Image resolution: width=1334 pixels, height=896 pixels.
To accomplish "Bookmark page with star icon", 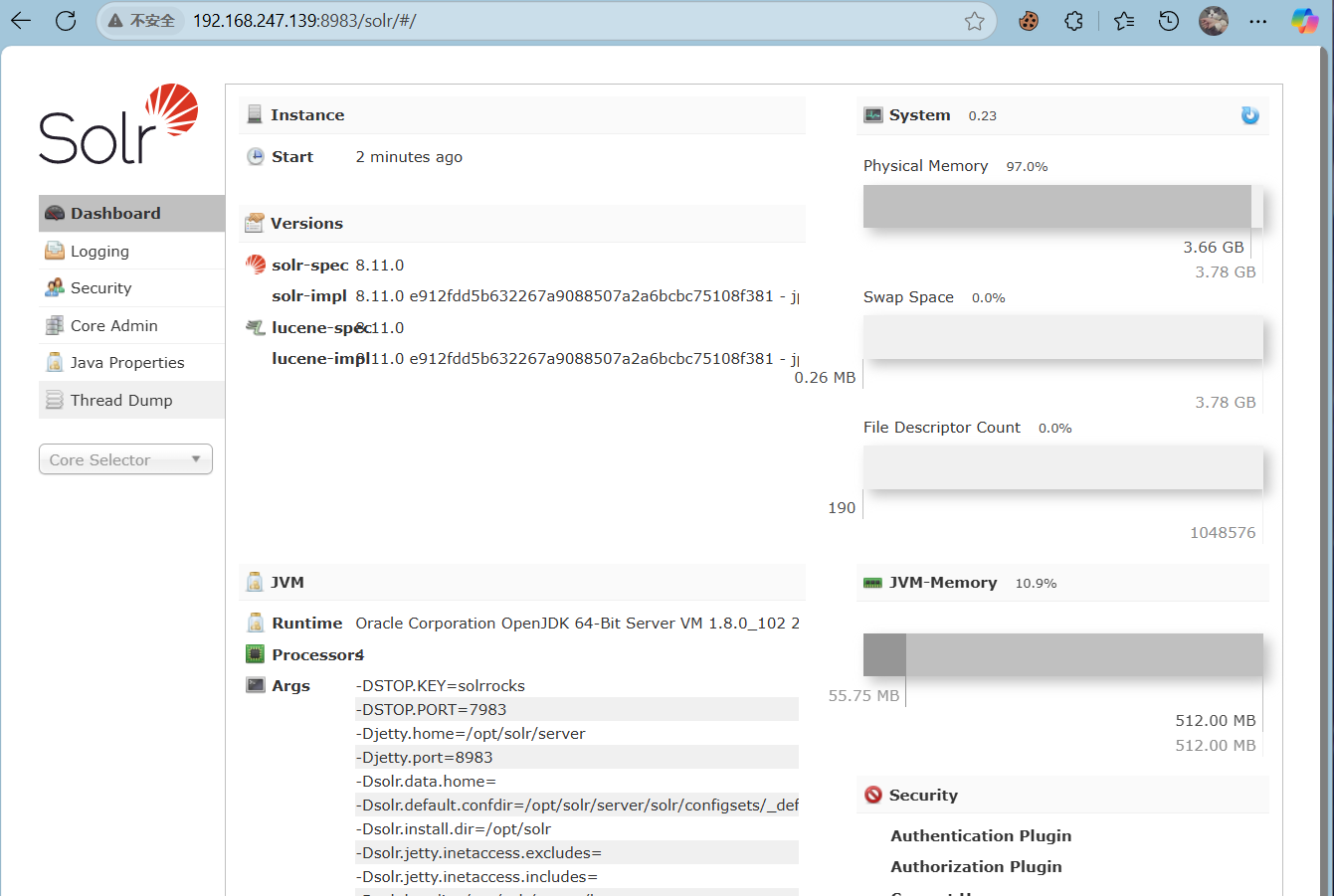I will (974, 20).
